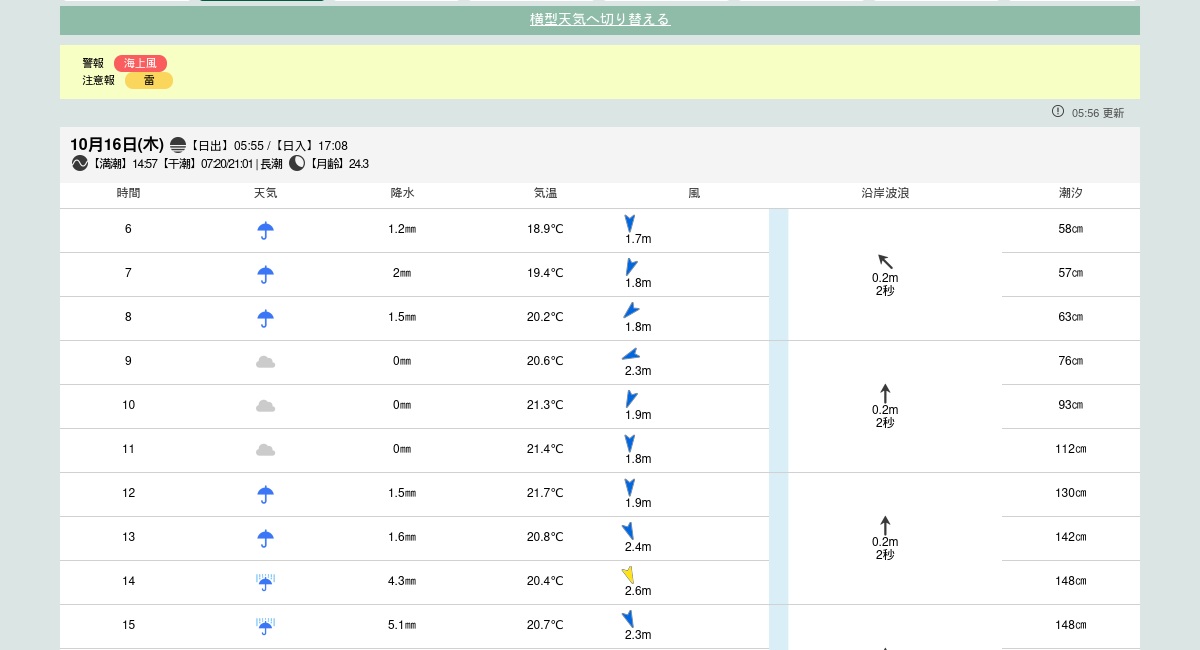Click the moon phase icon near 月齢

pos(297,163)
